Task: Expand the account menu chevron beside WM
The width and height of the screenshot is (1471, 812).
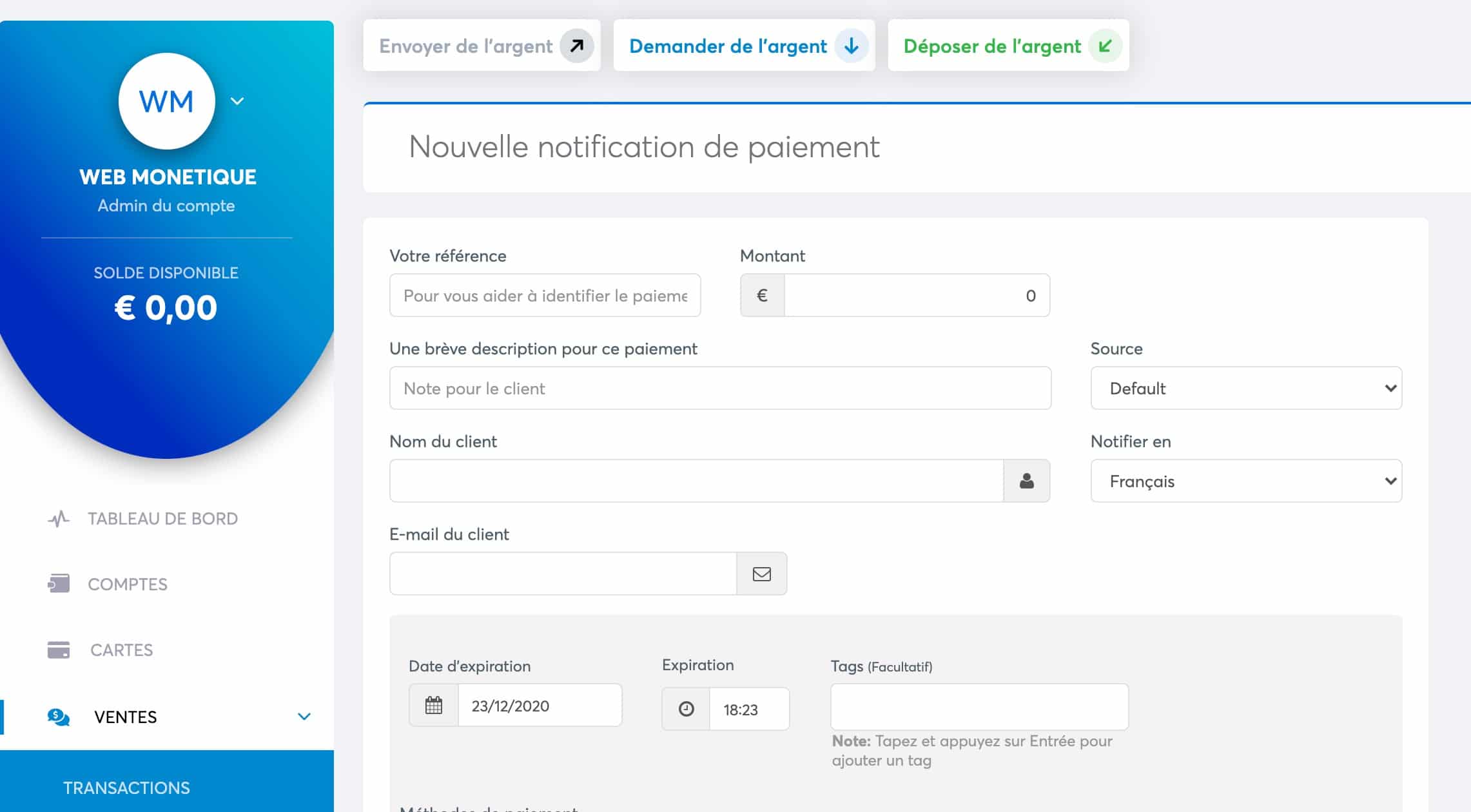Action: coord(237,101)
